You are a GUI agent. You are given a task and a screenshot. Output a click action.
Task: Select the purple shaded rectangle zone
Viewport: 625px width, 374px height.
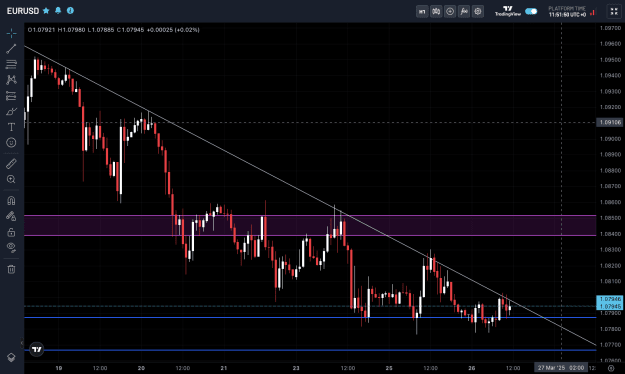click(310, 225)
